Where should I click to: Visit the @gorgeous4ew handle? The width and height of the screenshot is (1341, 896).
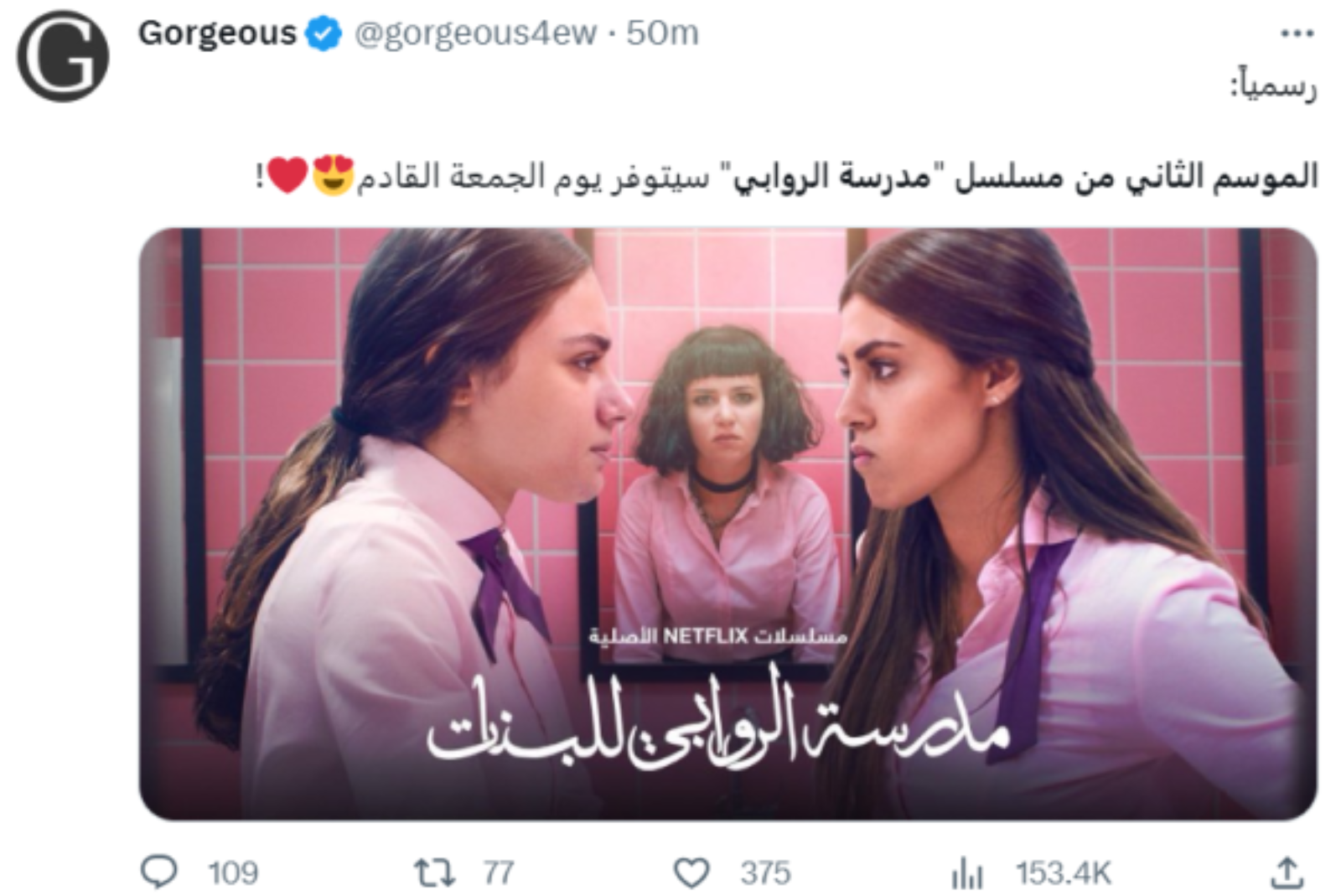point(475,34)
